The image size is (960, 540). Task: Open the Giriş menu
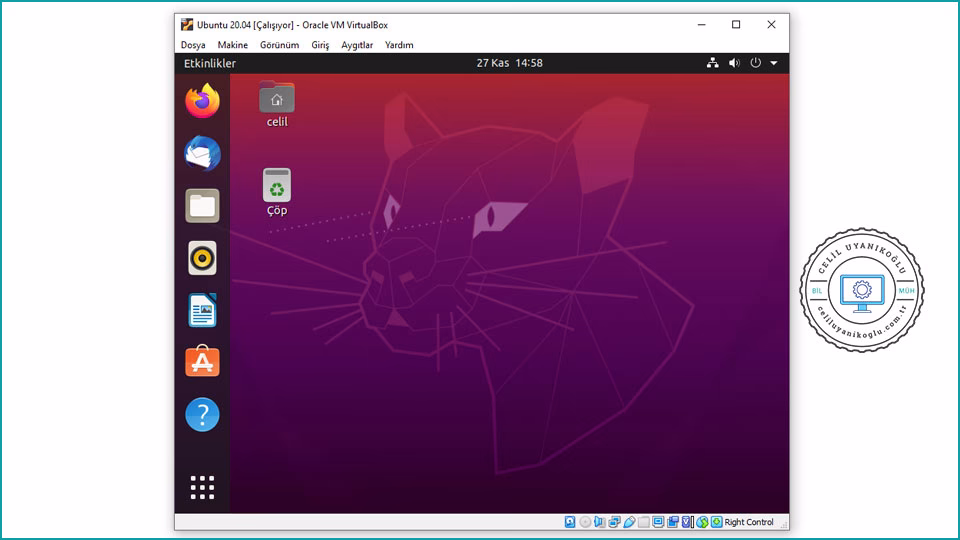pyautogui.click(x=320, y=45)
